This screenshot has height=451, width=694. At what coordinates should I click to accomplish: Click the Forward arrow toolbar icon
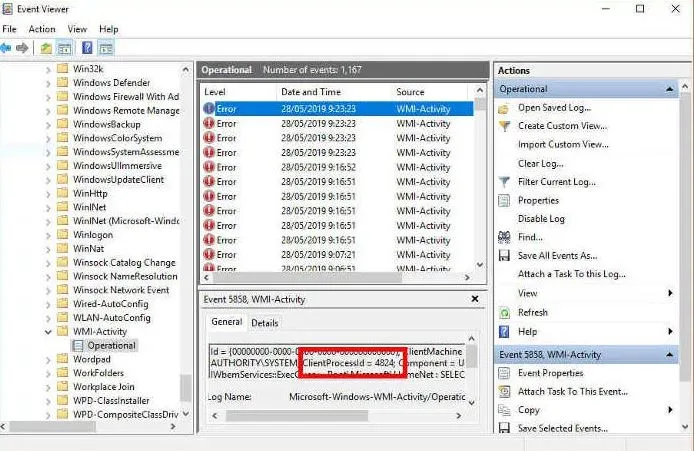(x=22, y=48)
